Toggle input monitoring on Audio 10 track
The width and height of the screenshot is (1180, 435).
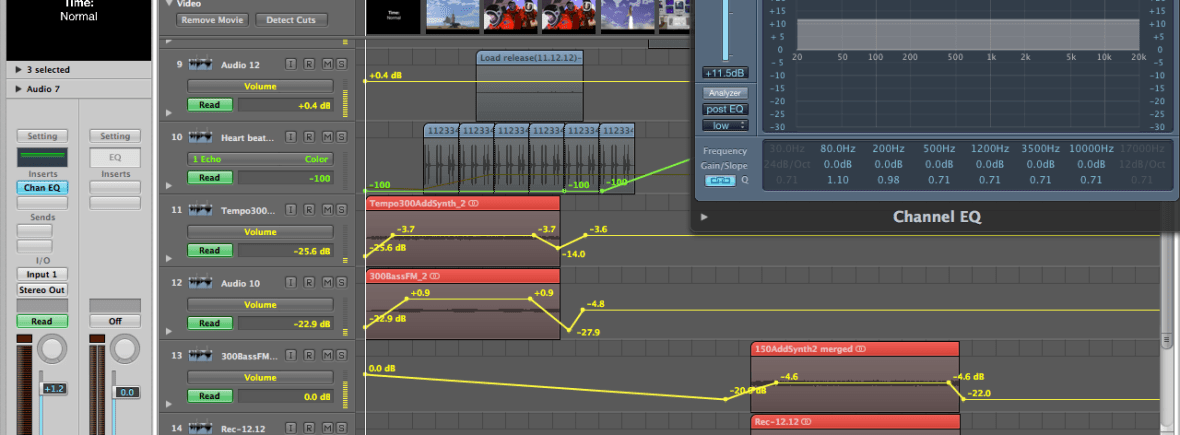(x=291, y=284)
